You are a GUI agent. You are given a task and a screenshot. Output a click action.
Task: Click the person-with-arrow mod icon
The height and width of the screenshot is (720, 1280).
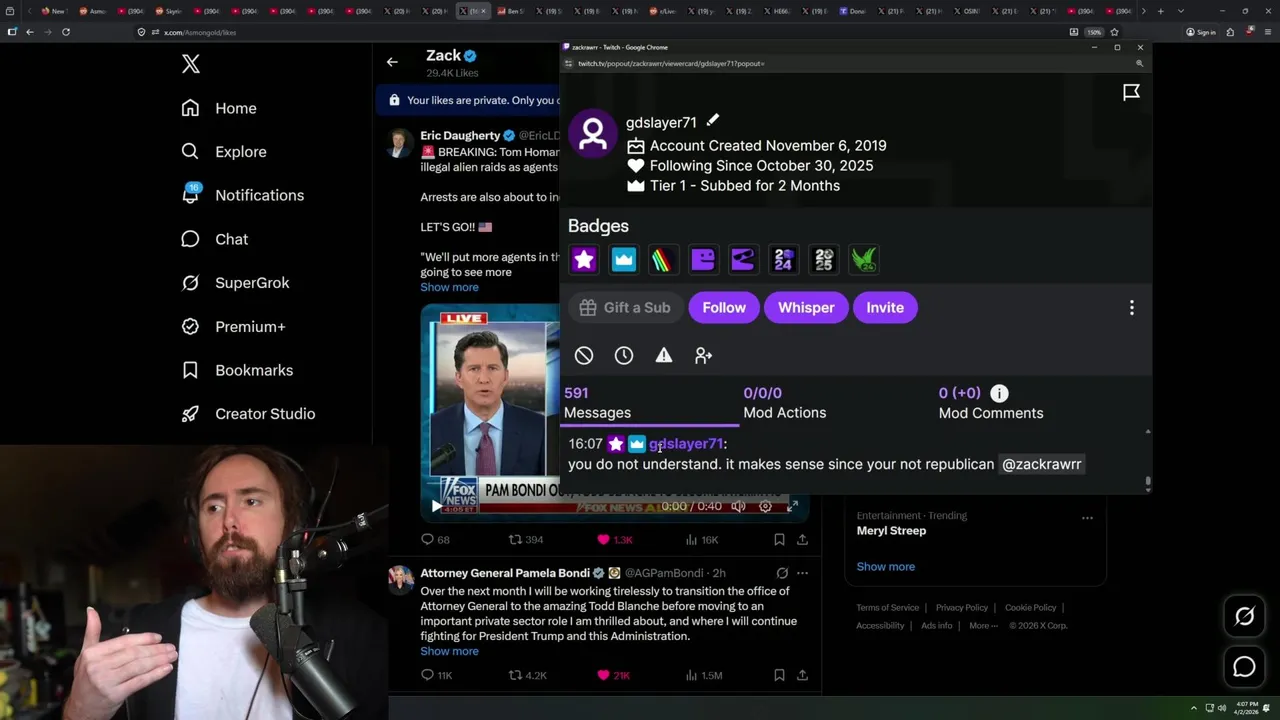tap(704, 355)
